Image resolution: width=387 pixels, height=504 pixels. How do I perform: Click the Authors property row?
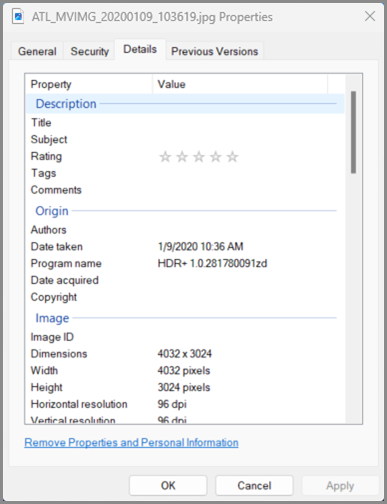coord(185,230)
